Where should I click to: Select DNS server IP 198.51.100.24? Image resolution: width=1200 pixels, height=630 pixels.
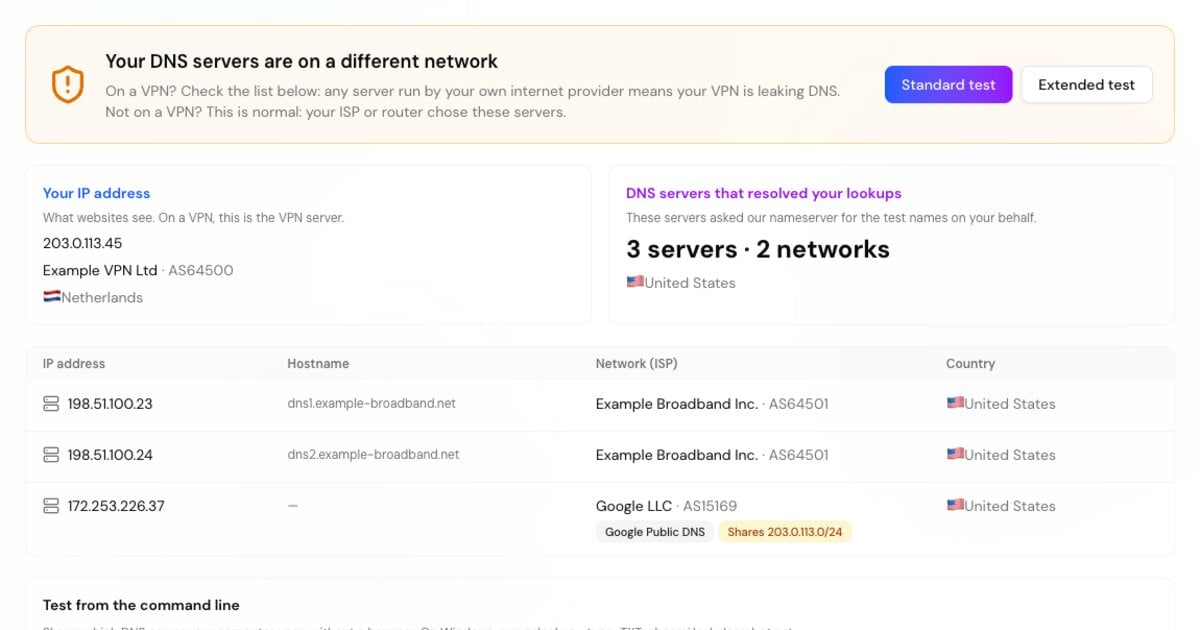110,455
